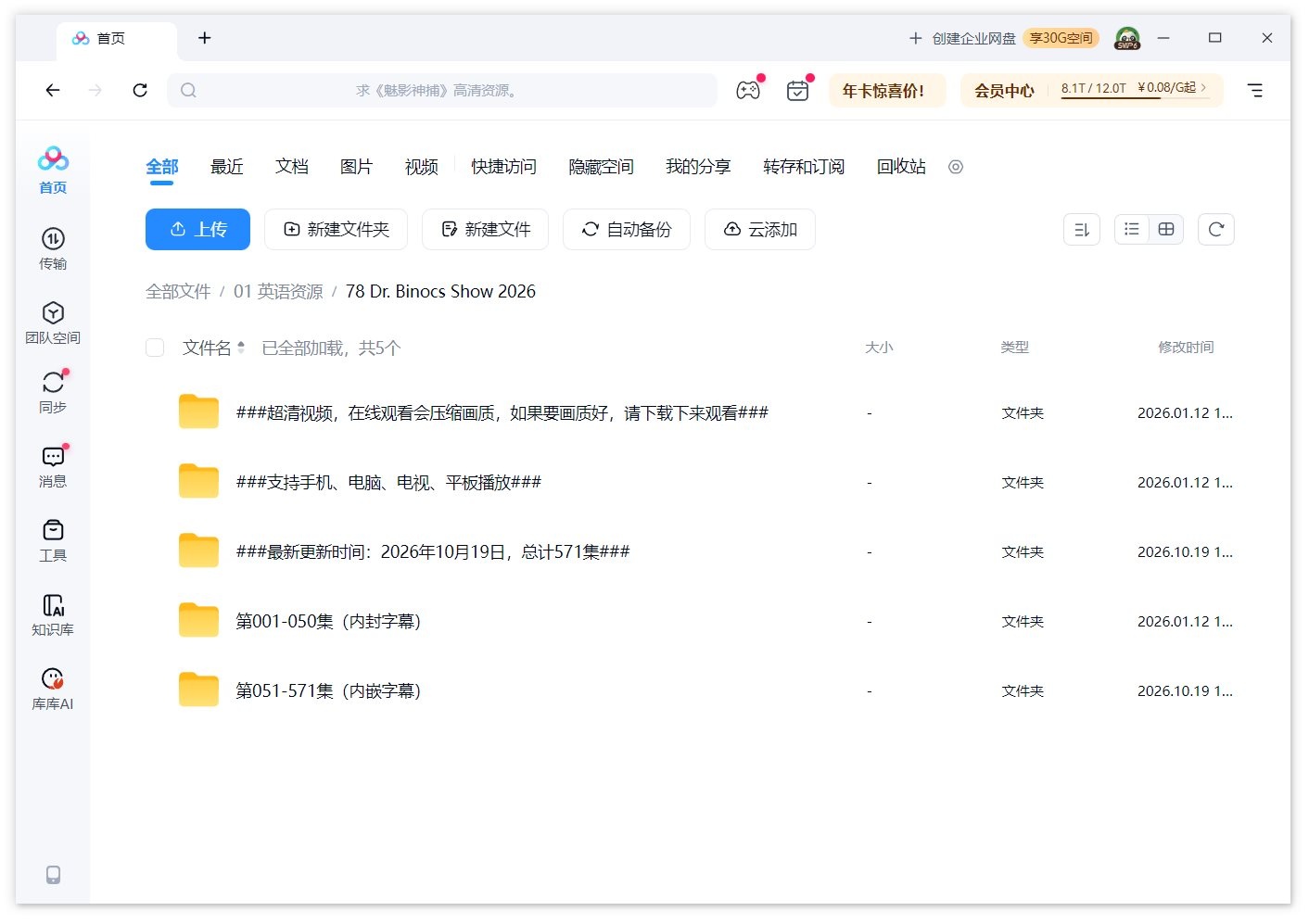
Task: Click the 类型 column header
Action: coord(1015,348)
